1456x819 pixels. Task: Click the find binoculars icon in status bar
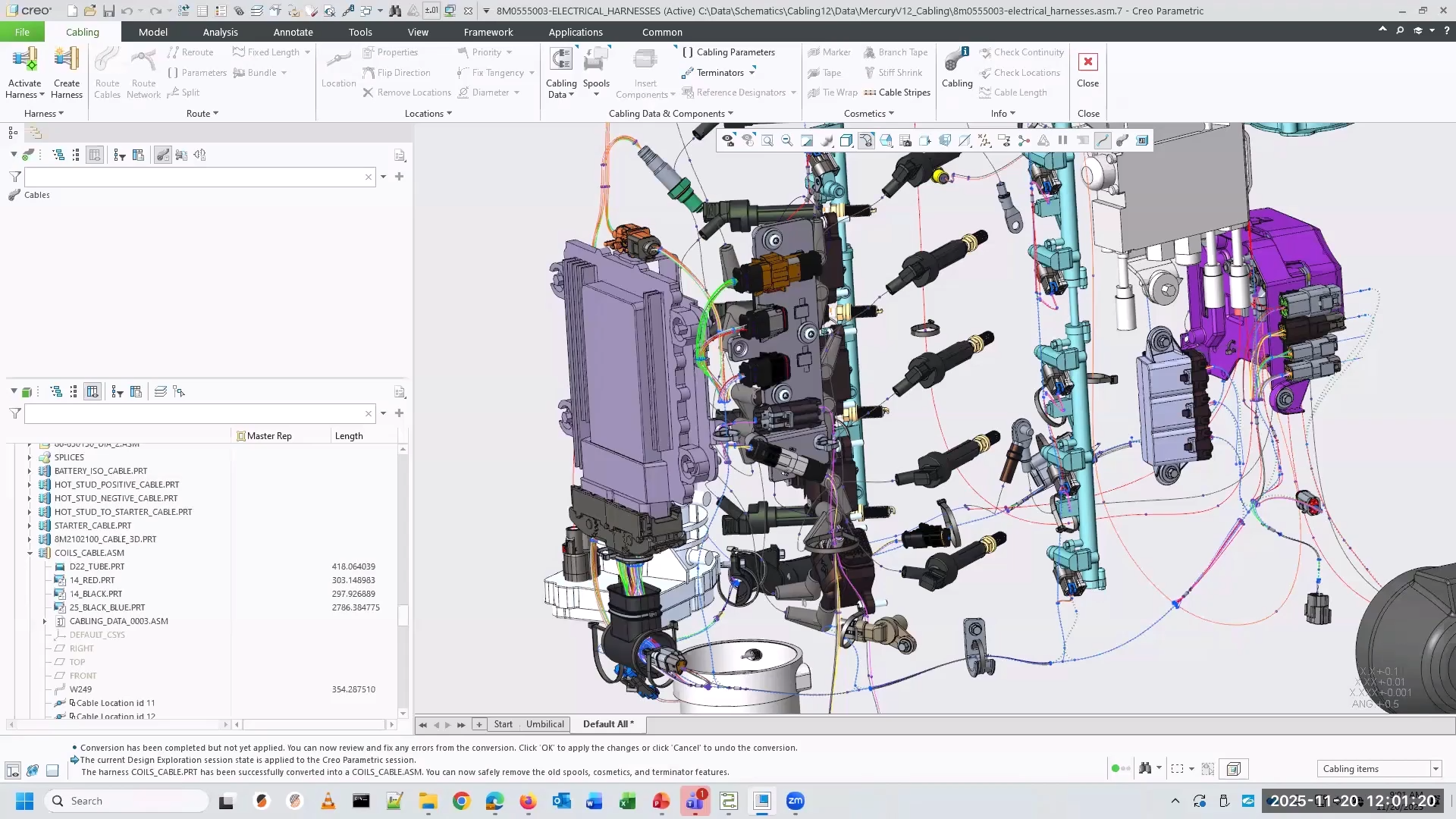coord(1145,769)
